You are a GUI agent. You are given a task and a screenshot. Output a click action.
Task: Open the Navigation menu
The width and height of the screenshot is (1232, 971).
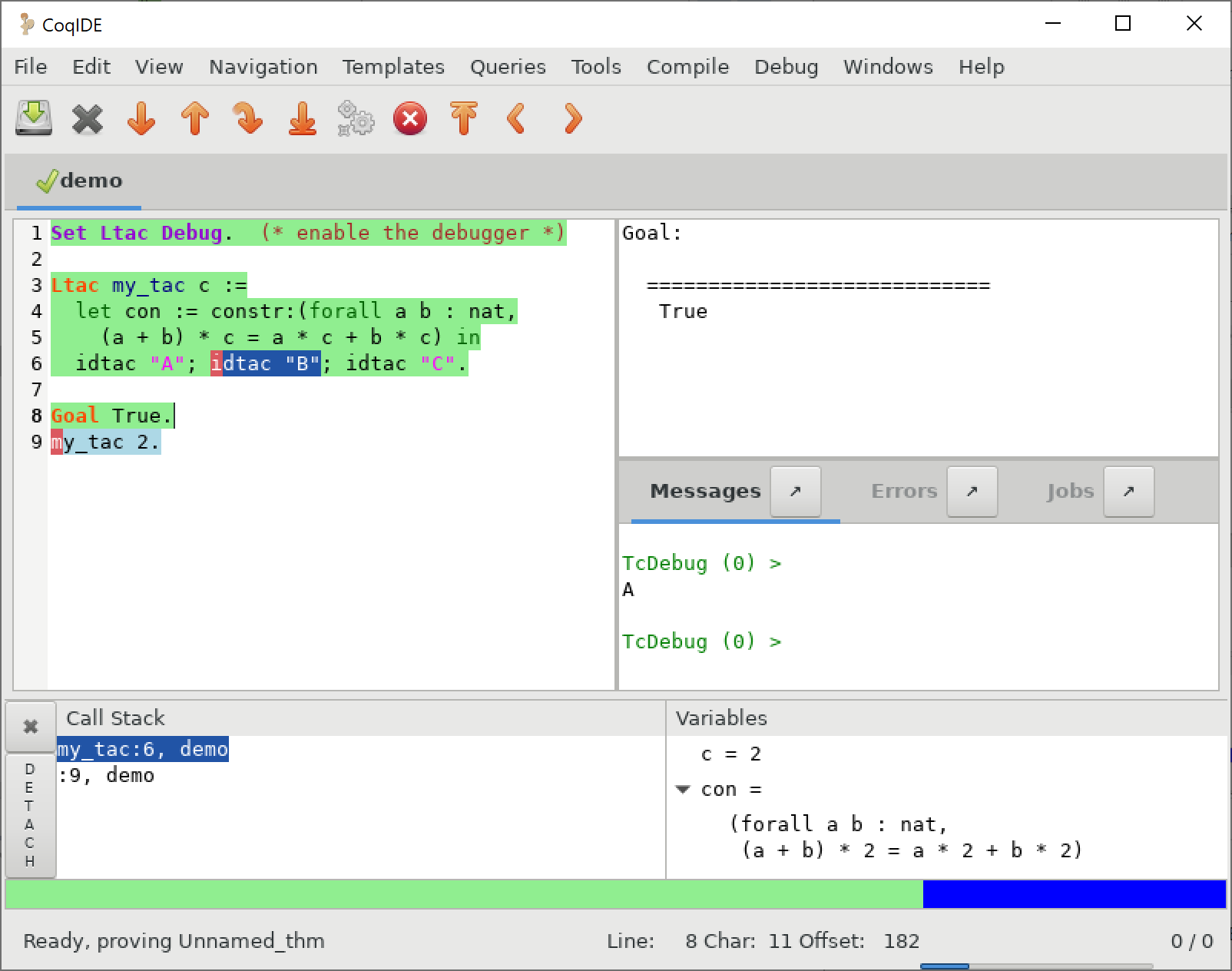pos(263,67)
